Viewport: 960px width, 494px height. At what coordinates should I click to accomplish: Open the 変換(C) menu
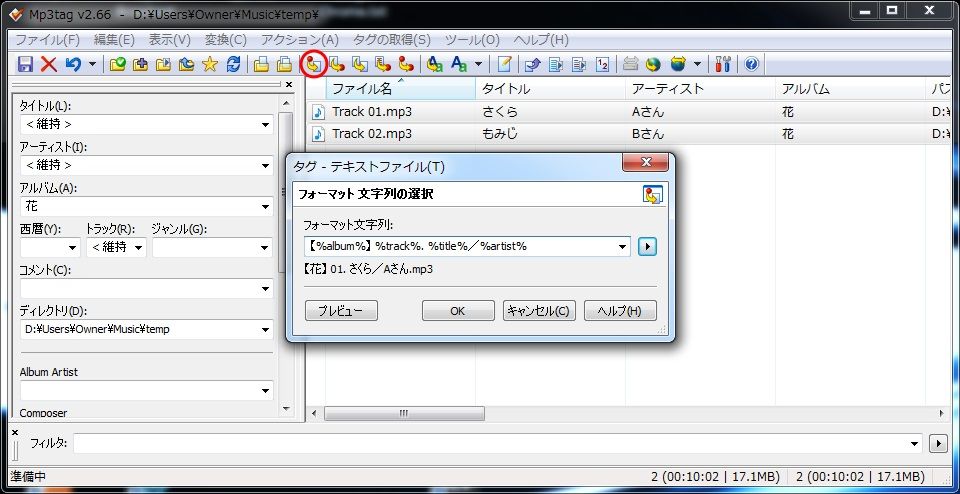click(x=225, y=40)
